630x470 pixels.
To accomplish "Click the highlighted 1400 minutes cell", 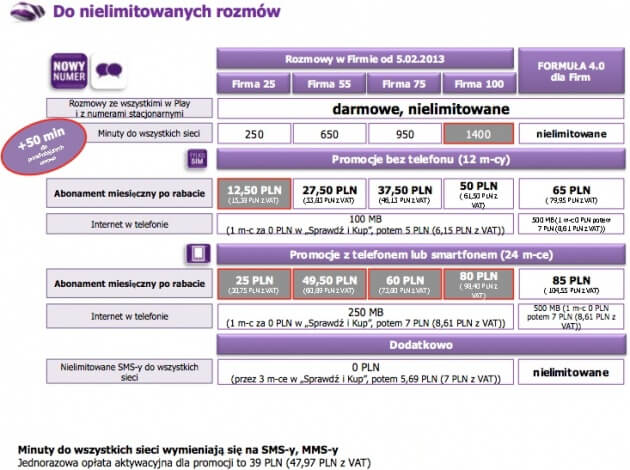I will pos(479,134).
